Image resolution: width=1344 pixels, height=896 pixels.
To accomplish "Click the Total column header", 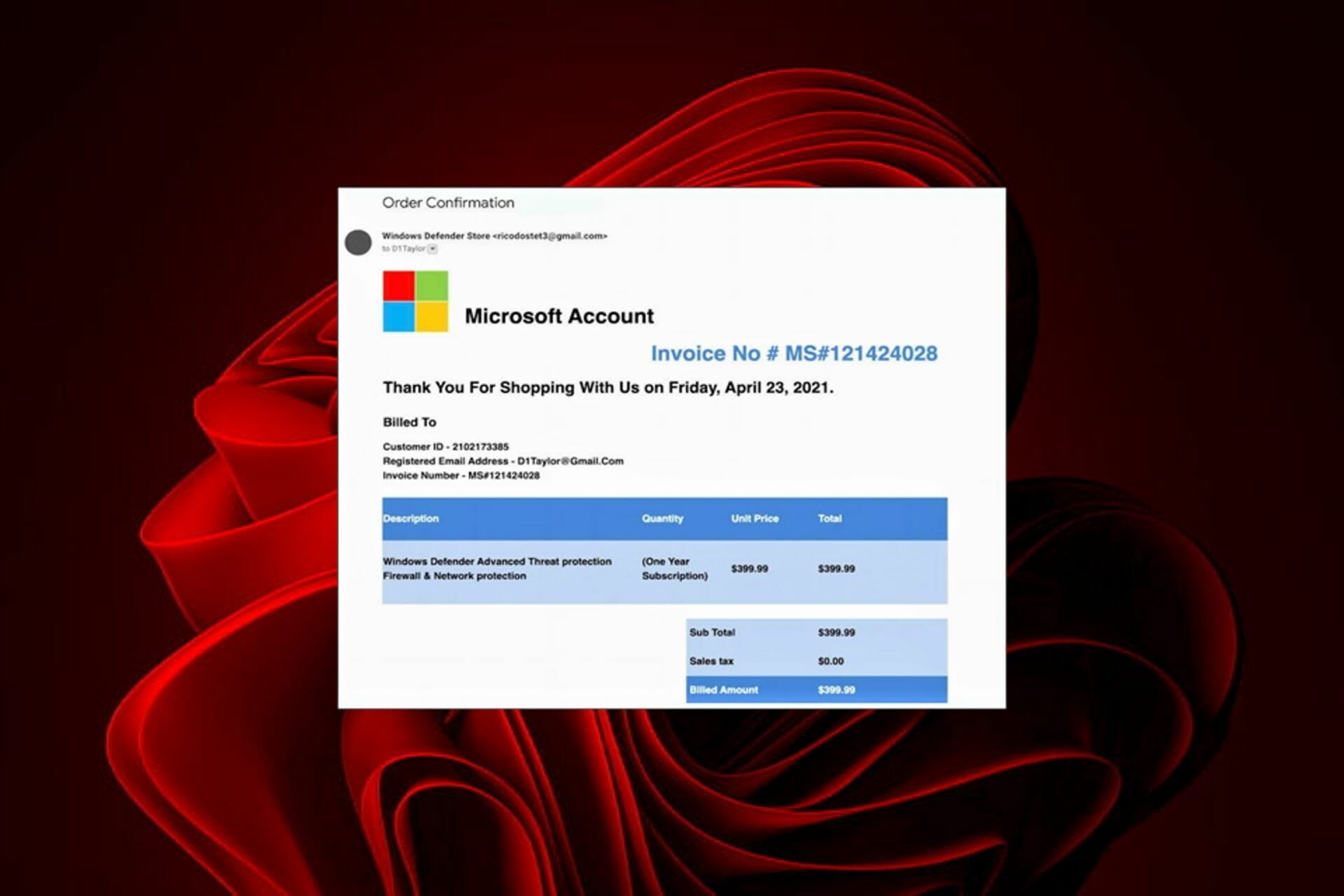I will [829, 519].
